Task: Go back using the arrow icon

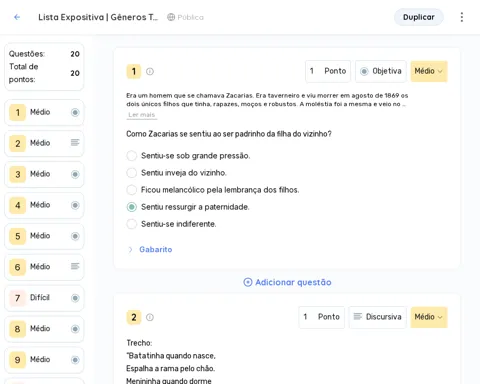Action: 17,17
